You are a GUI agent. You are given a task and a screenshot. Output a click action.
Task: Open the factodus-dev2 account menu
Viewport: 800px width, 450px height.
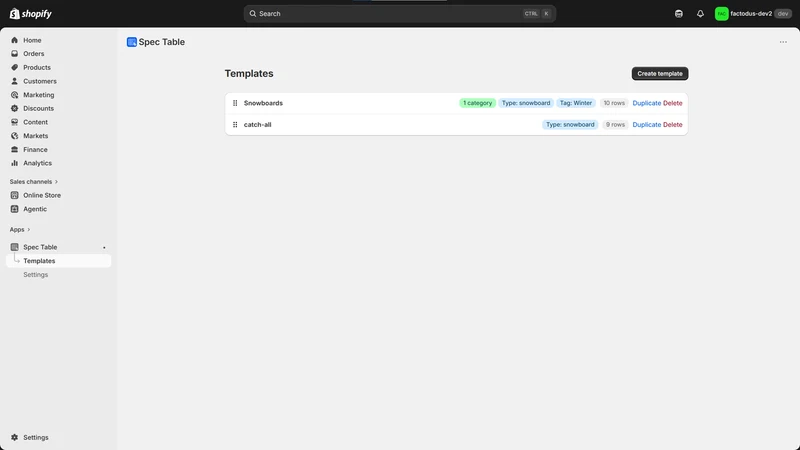(753, 14)
